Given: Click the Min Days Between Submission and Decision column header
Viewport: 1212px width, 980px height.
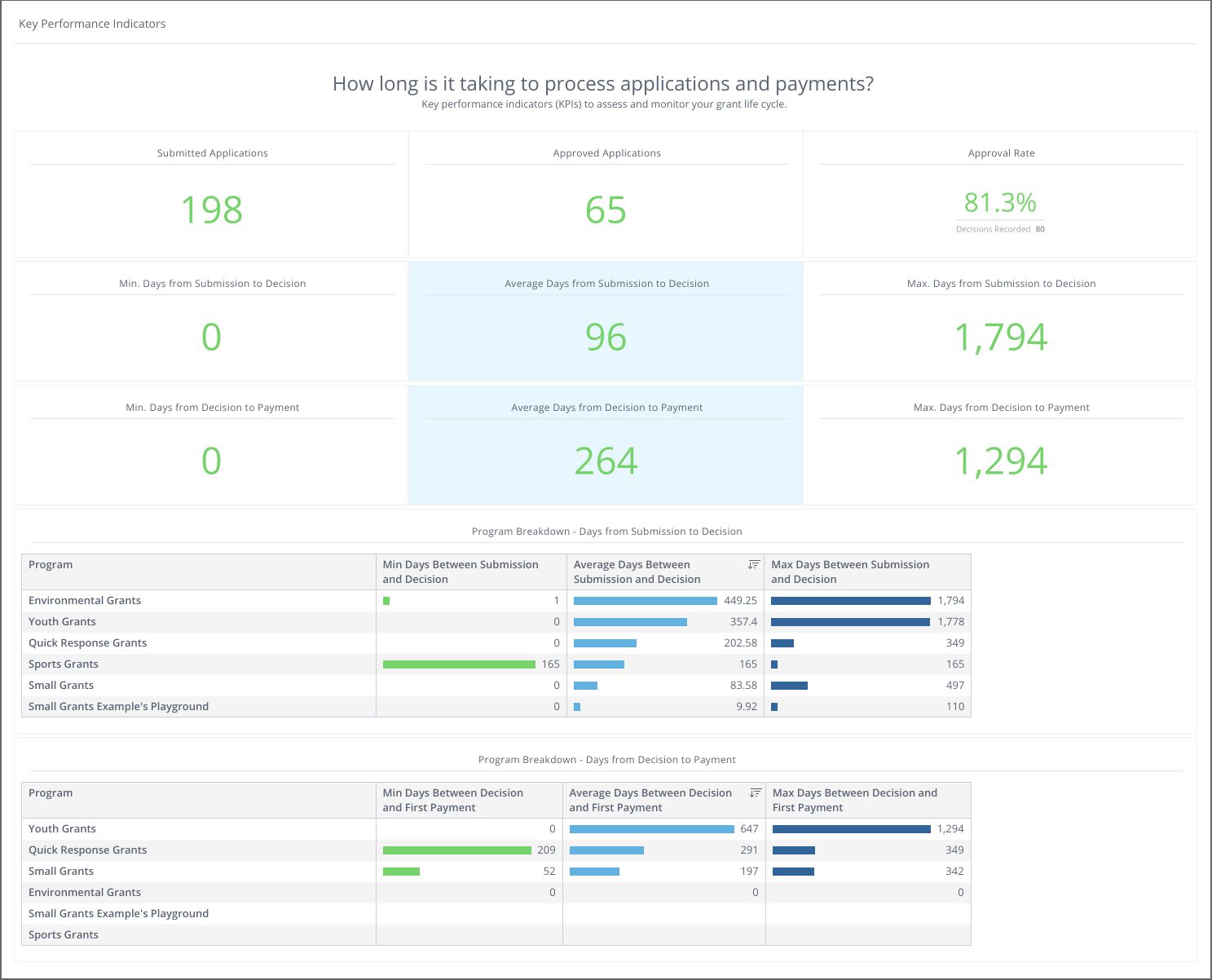Looking at the screenshot, I should click(x=461, y=572).
